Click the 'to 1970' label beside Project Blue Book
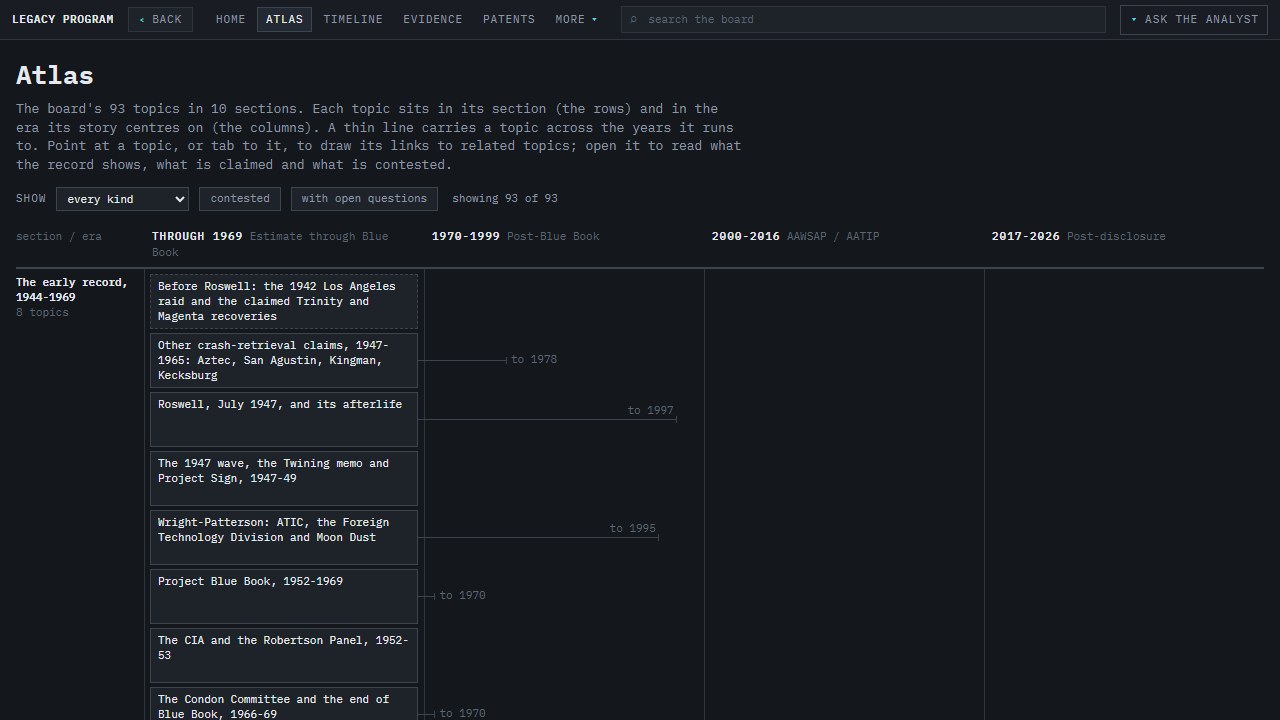The height and width of the screenshot is (720, 1280). coord(462,595)
